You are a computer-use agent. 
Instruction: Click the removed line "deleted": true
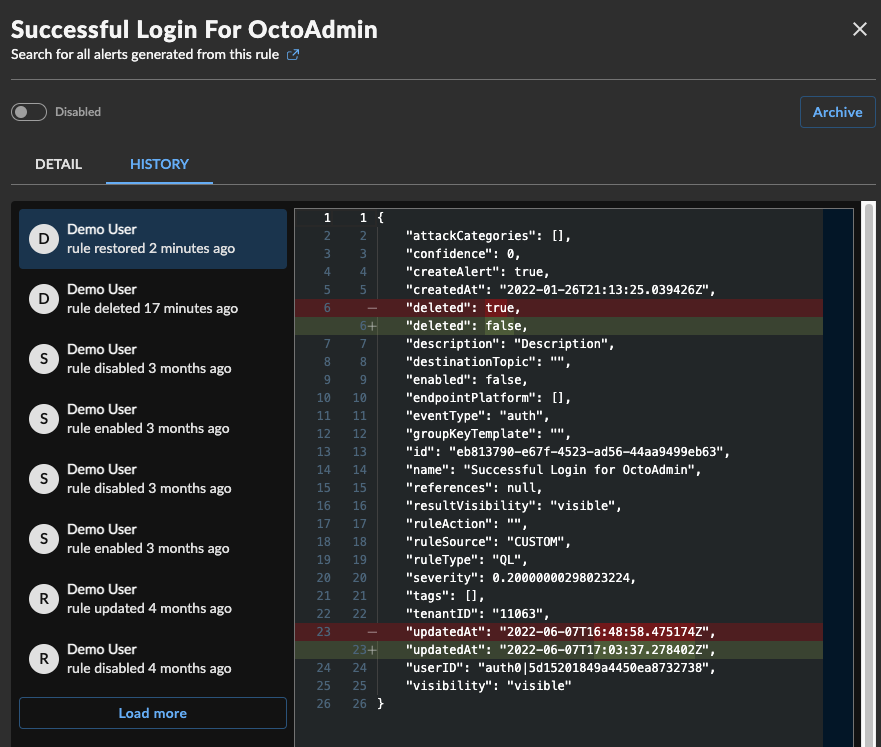(x=558, y=308)
